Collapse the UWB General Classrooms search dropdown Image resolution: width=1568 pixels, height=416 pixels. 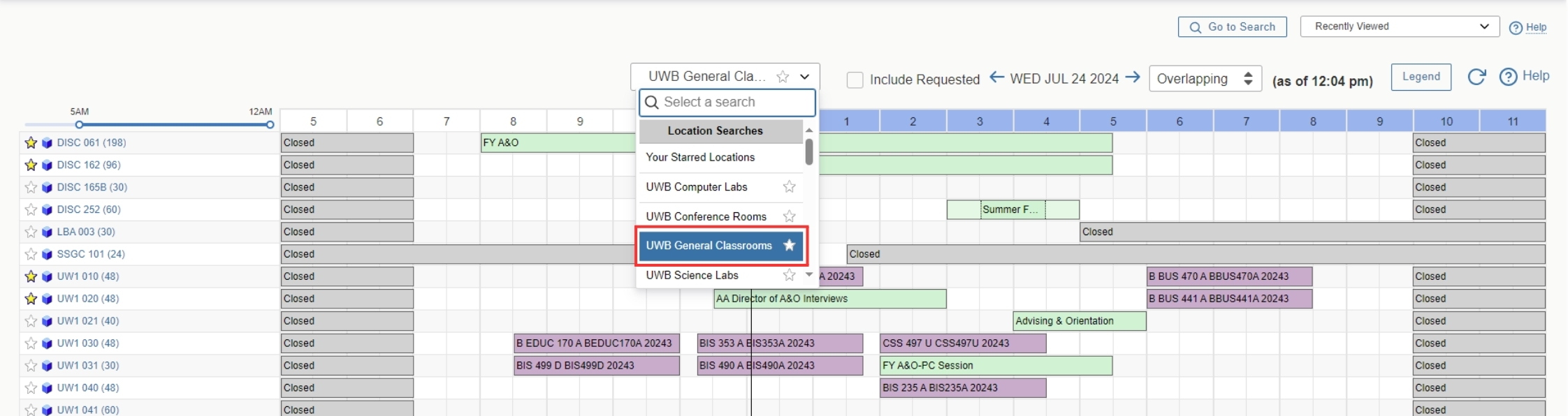point(804,77)
